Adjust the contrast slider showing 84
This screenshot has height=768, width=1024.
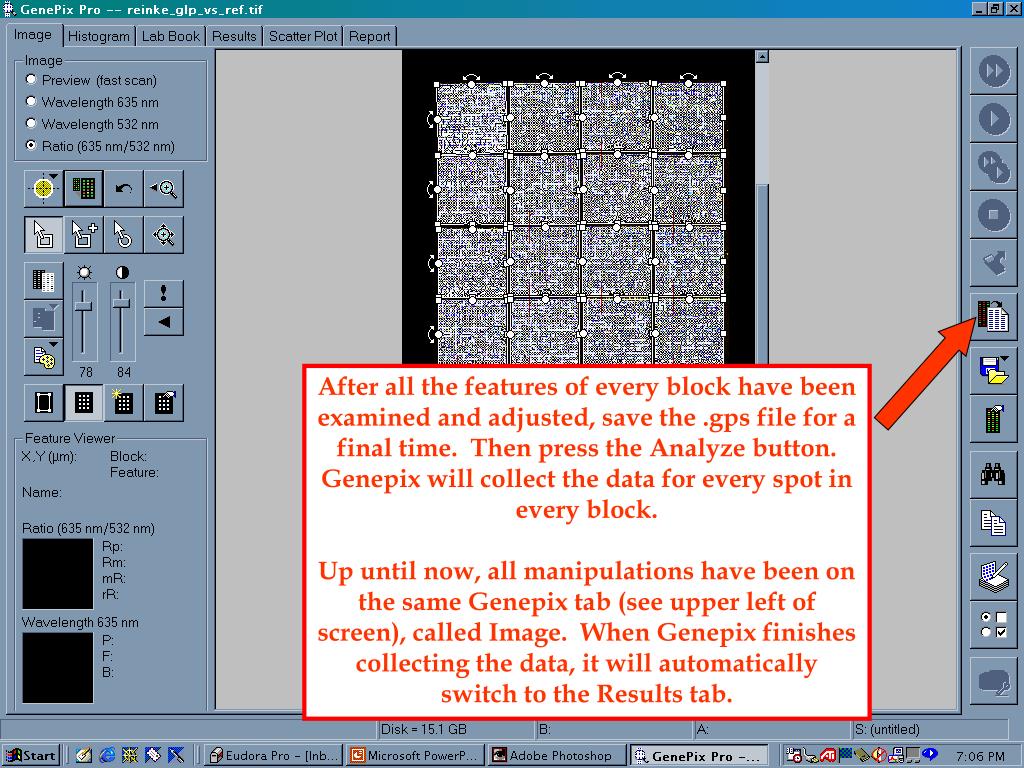point(121,302)
